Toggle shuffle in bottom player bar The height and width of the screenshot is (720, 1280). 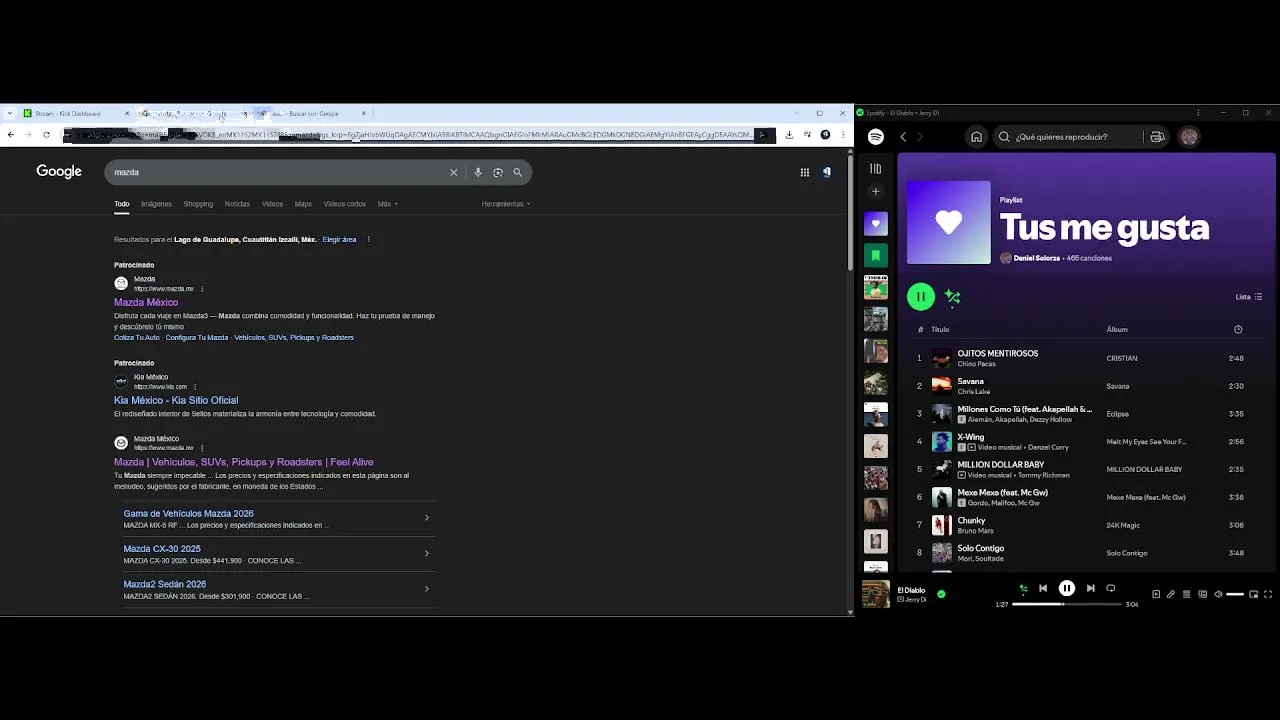pos(1022,589)
